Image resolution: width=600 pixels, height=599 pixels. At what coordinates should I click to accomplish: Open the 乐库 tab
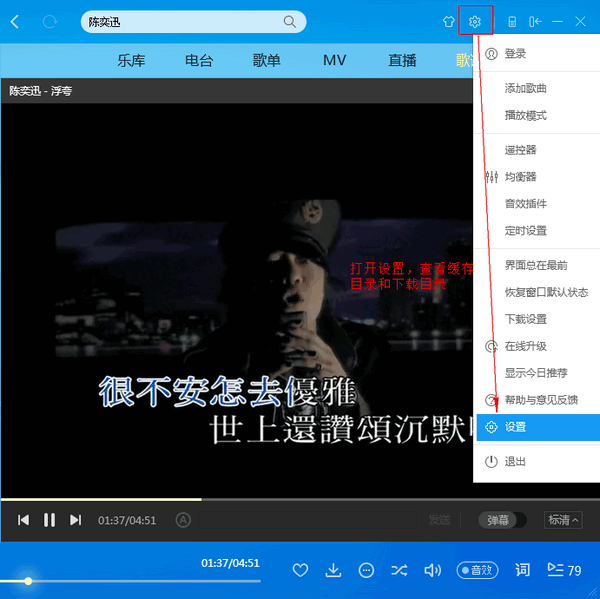click(x=131, y=60)
